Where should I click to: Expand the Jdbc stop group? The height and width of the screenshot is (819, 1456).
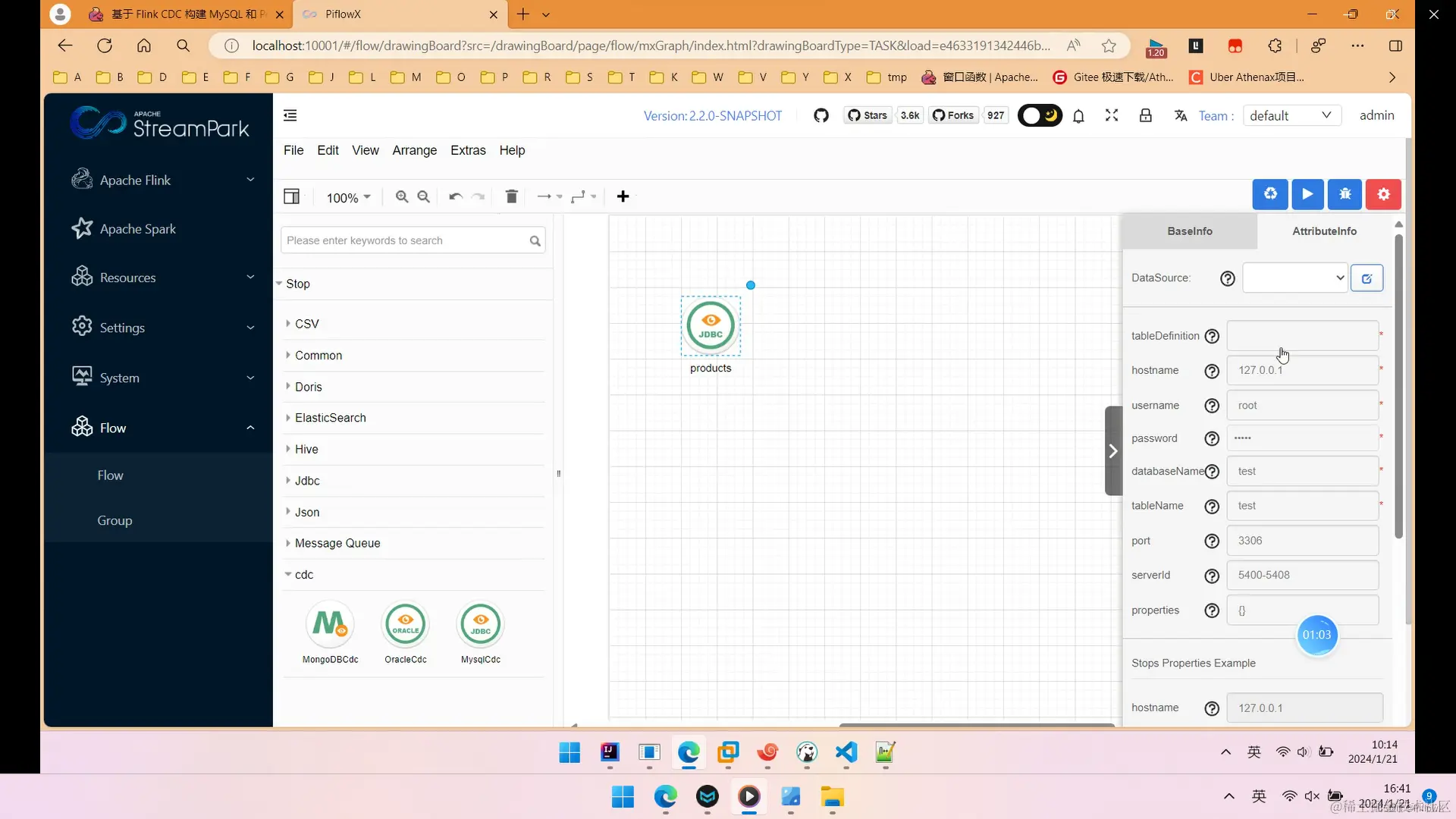pos(307,481)
